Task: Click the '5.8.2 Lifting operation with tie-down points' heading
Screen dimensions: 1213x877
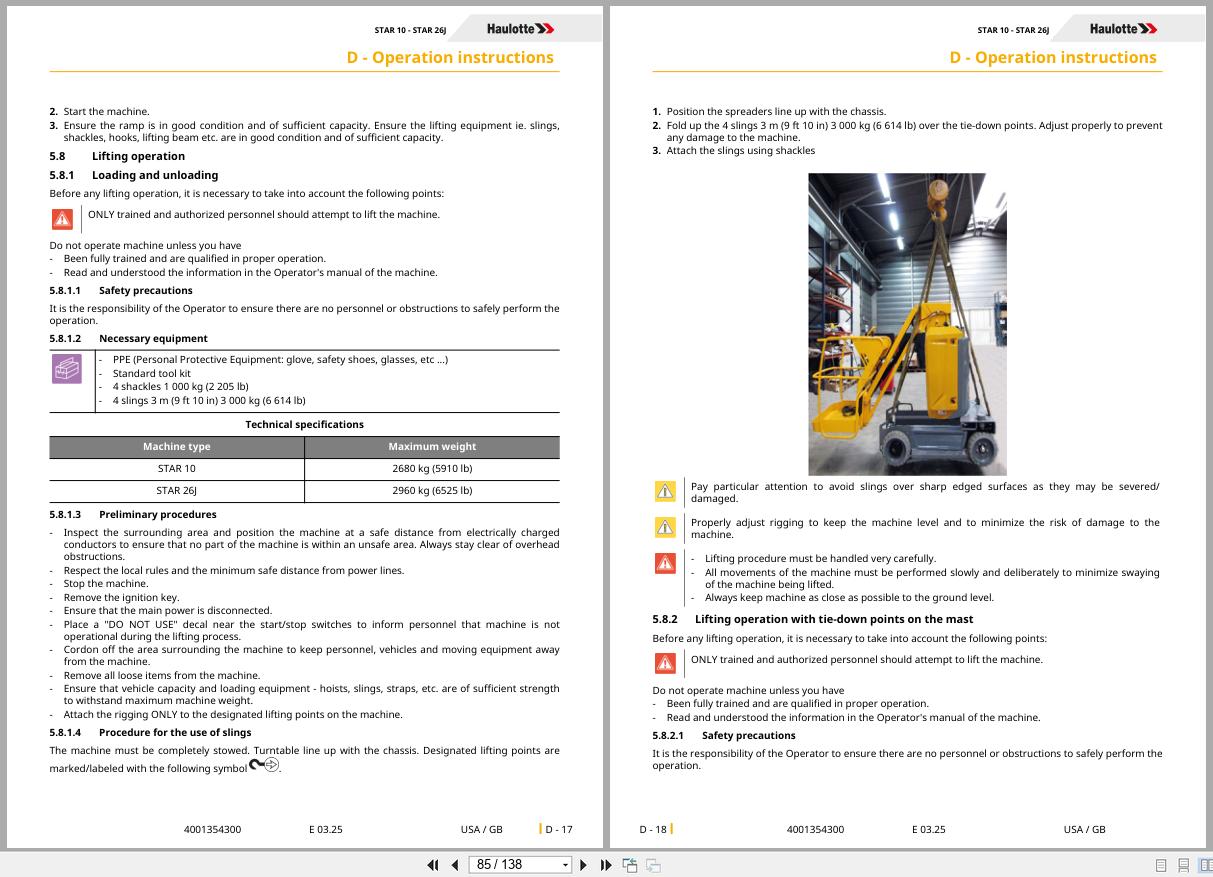Action: 812,619
